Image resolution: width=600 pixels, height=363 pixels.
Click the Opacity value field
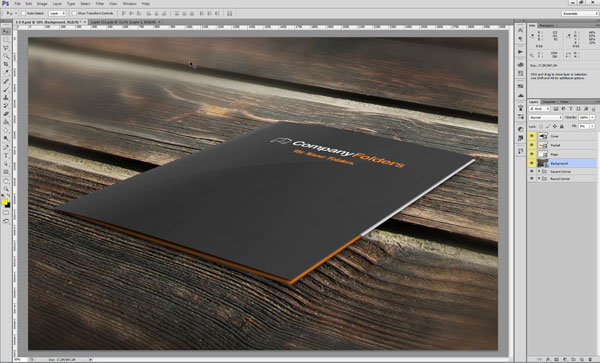click(x=584, y=117)
